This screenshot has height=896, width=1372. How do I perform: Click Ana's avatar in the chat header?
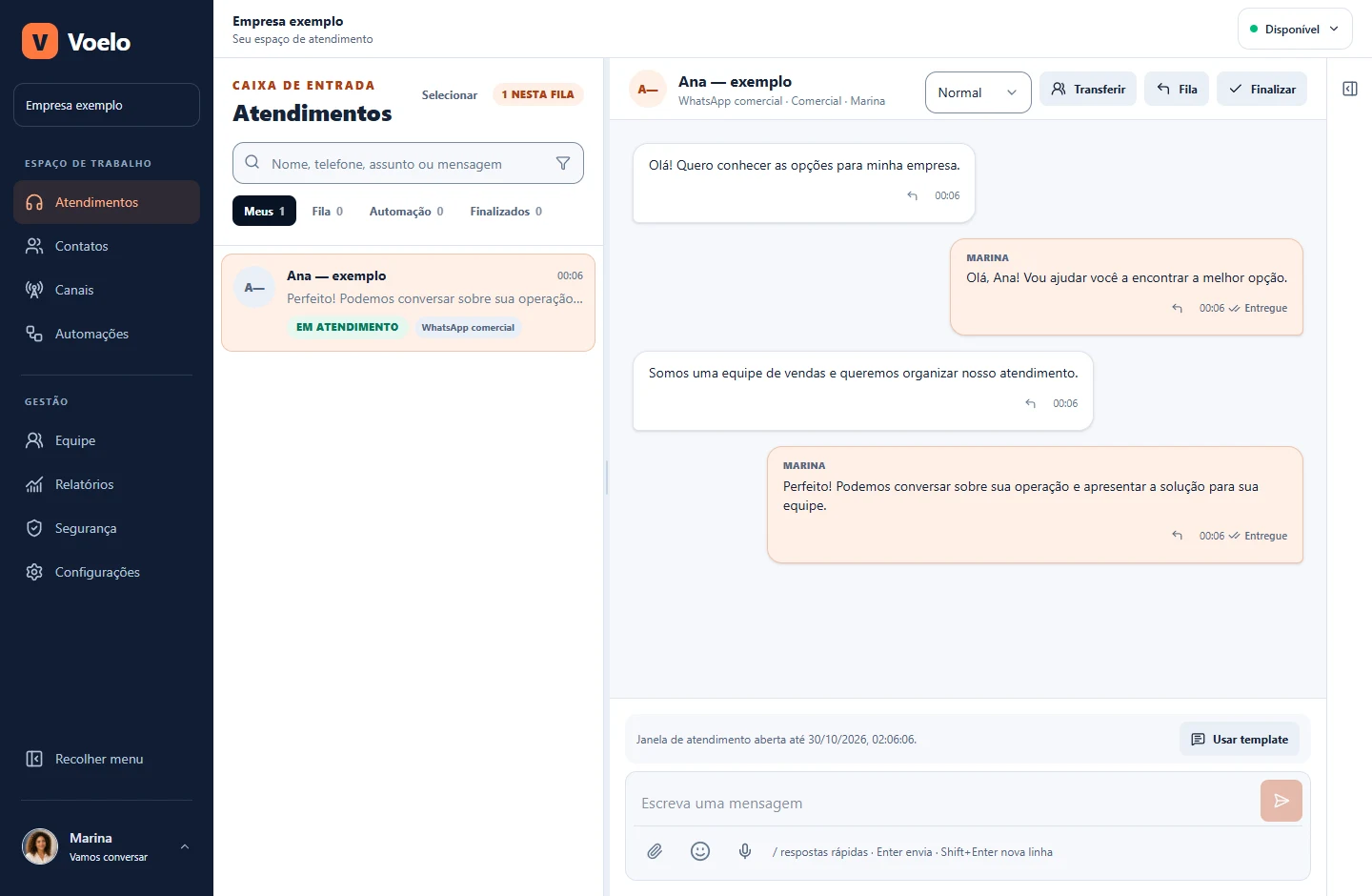648,90
